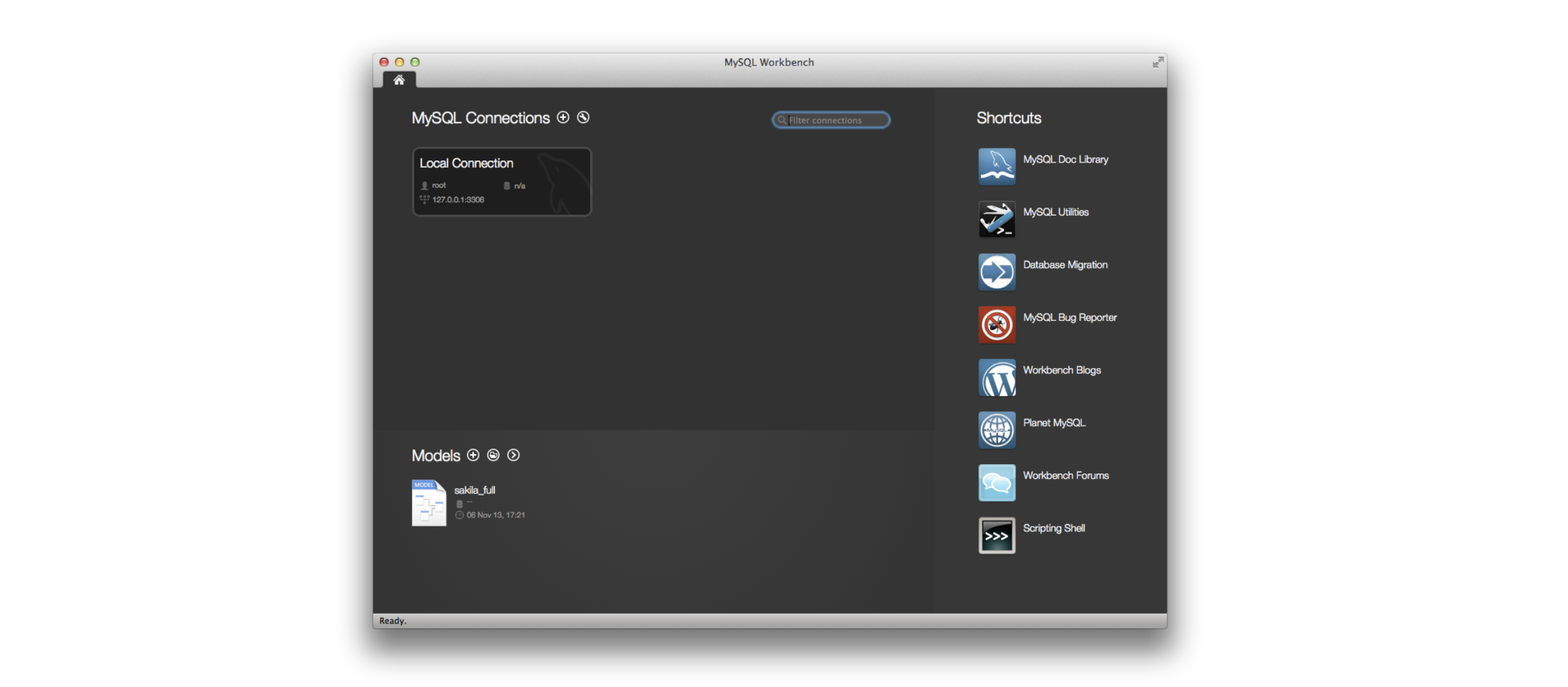Launch MySQL Utilities shortcut icon
Image resolution: width=1568 pixels, height=687 pixels.
[996, 219]
